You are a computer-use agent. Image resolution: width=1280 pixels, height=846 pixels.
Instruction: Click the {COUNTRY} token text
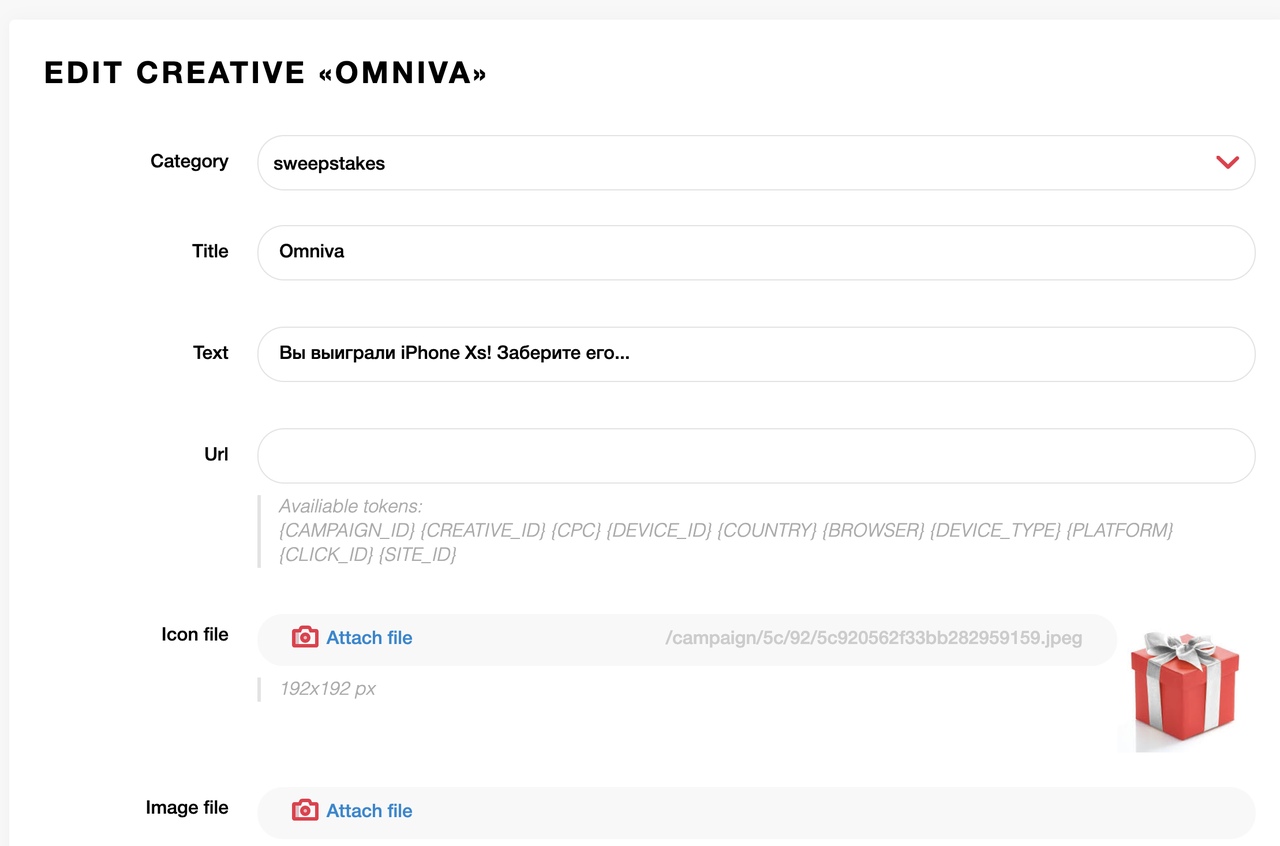pyautogui.click(x=766, y=530)
